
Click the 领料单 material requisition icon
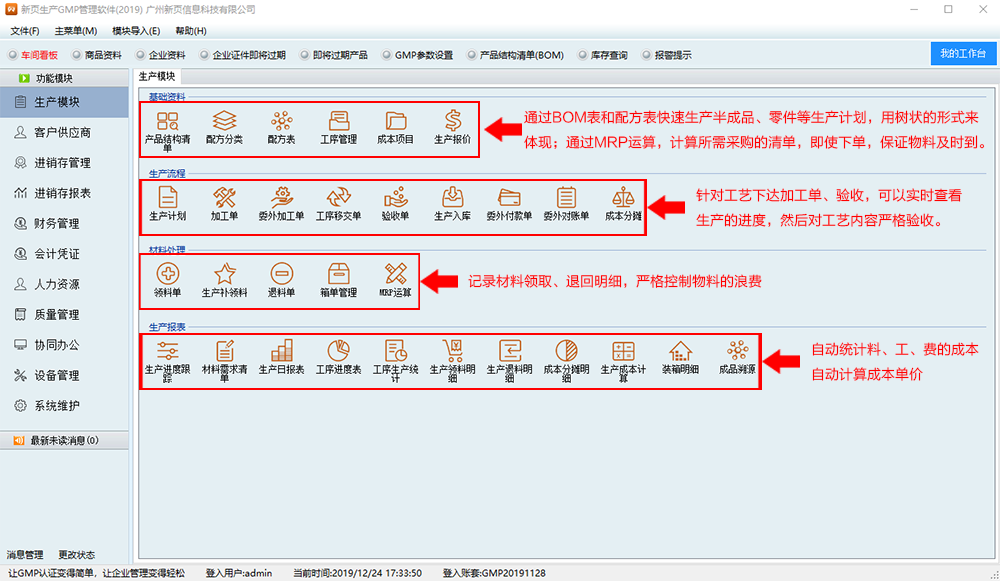coord(168,275)
